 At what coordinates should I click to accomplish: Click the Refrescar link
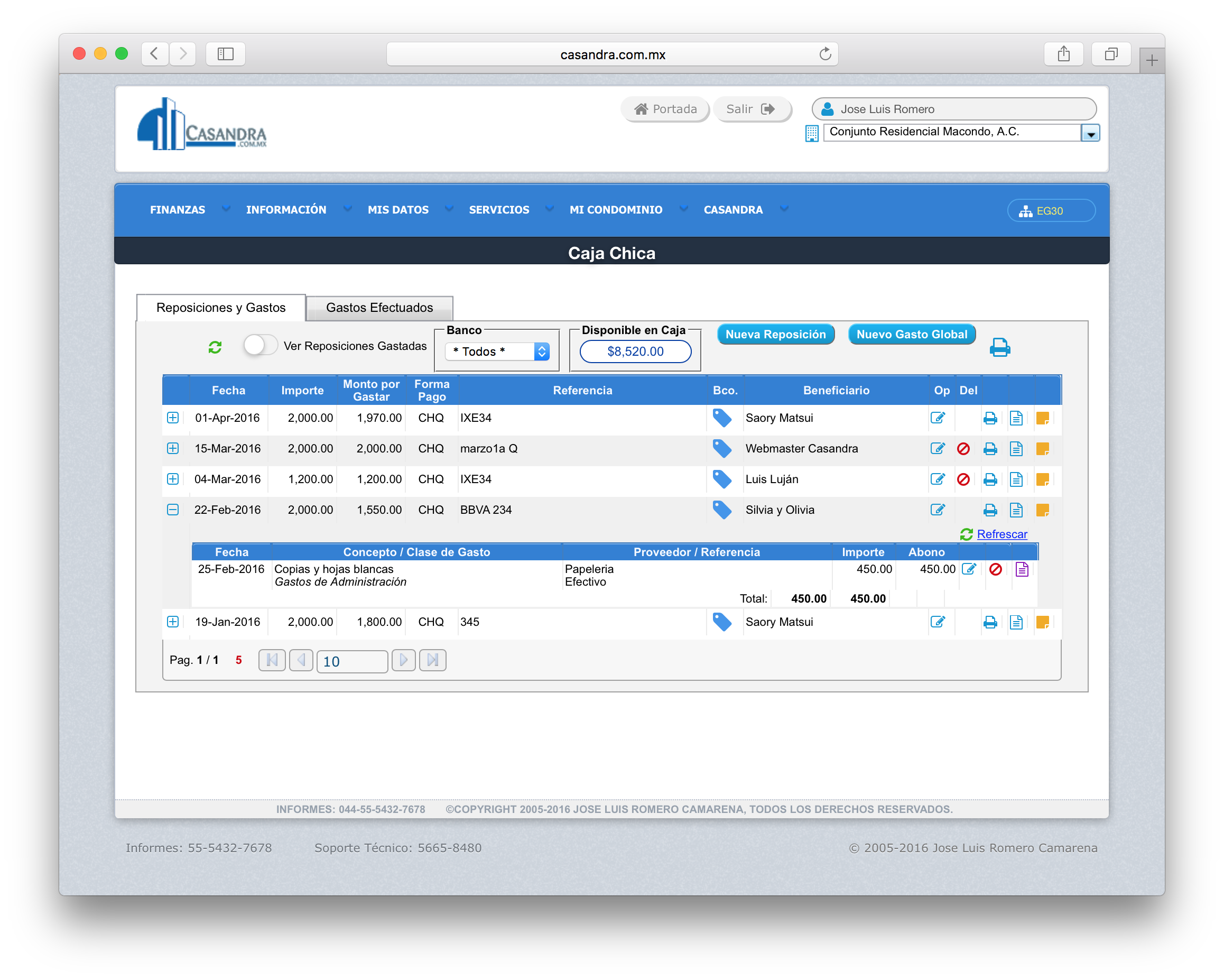(x=1002, y=534)
